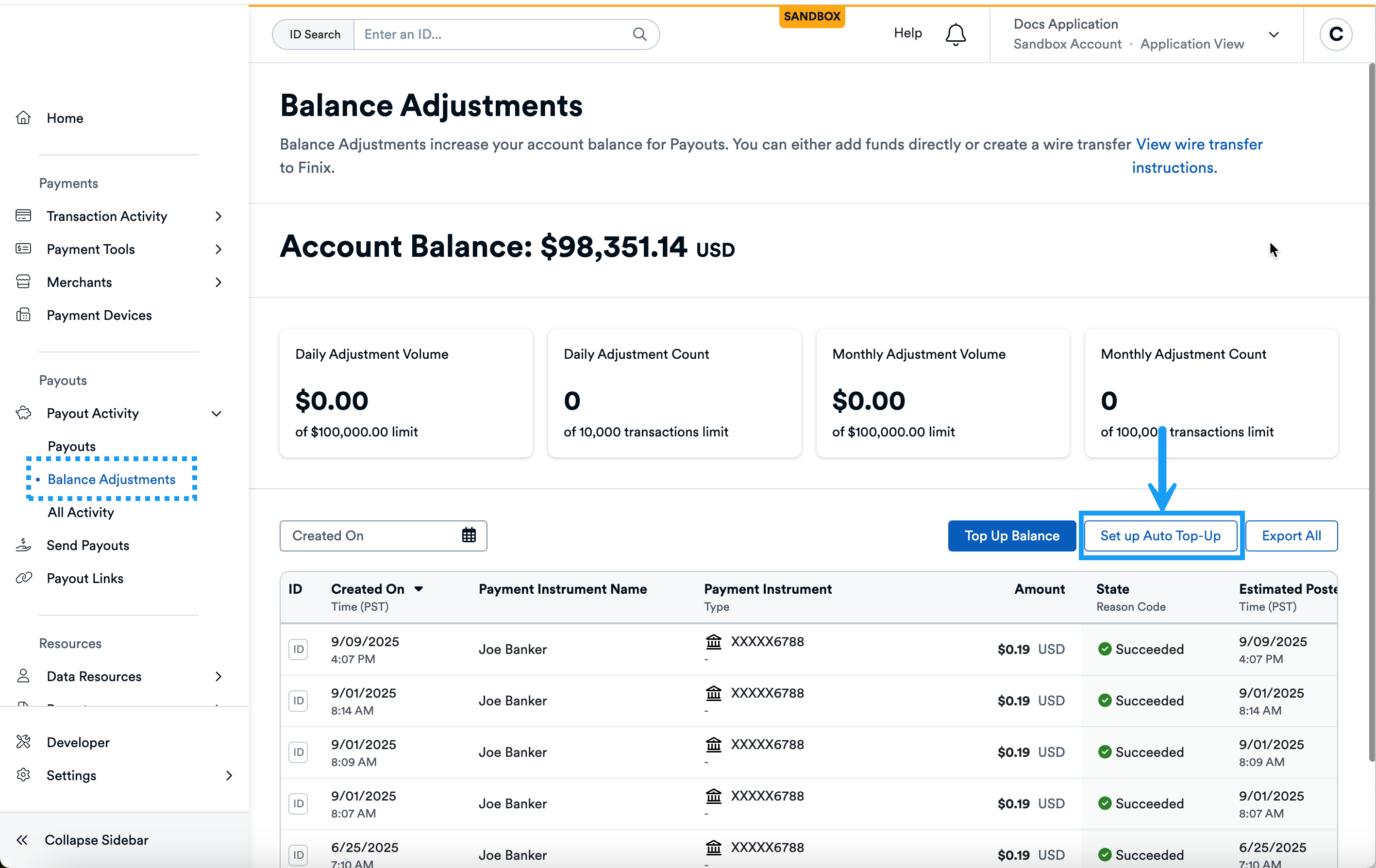Screen dimensions: 1376x868
Task: Switch to the All Activity section
Action: (81, 512)
